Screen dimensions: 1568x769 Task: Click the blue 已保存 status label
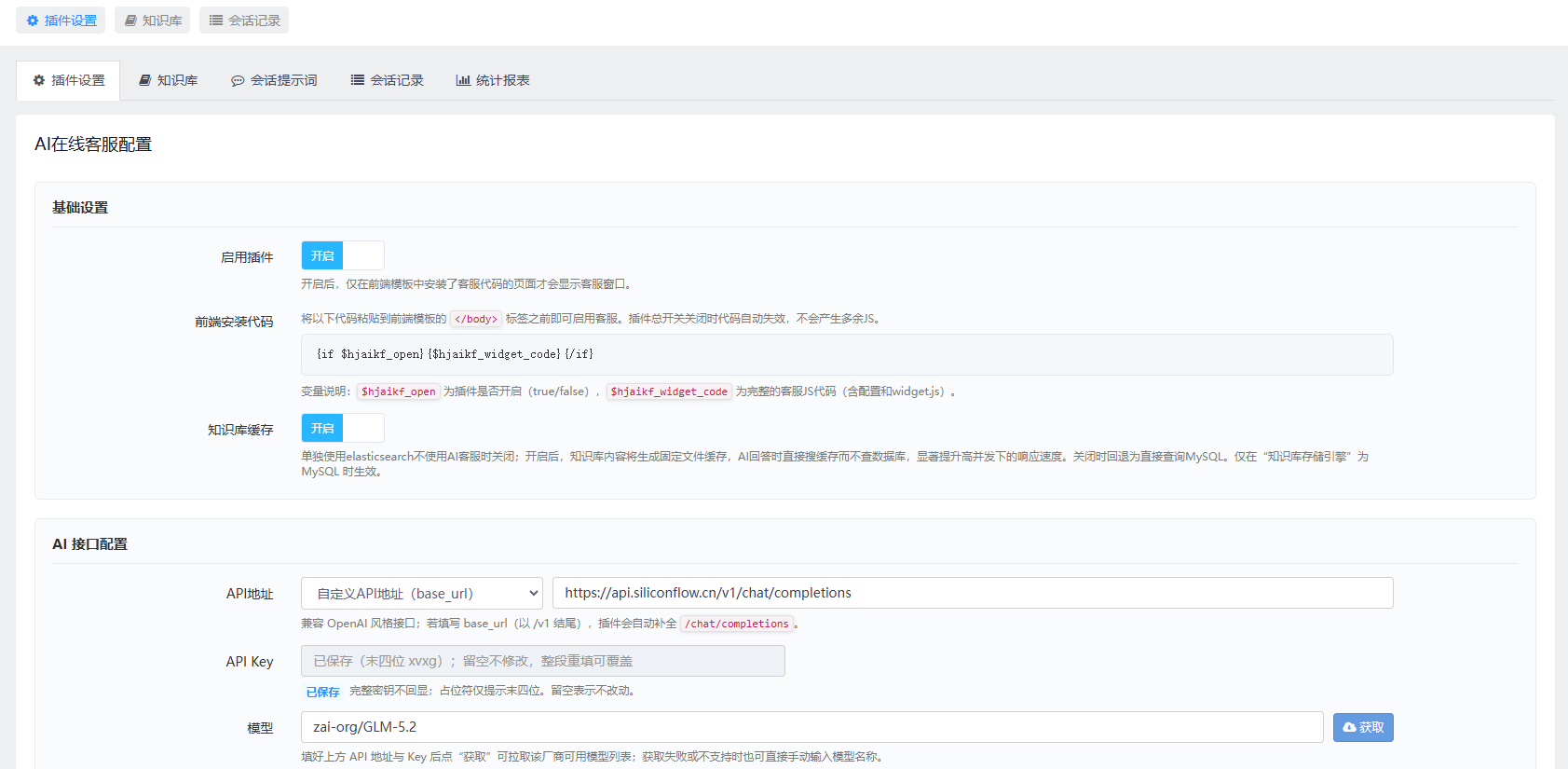tap(323, 692)
